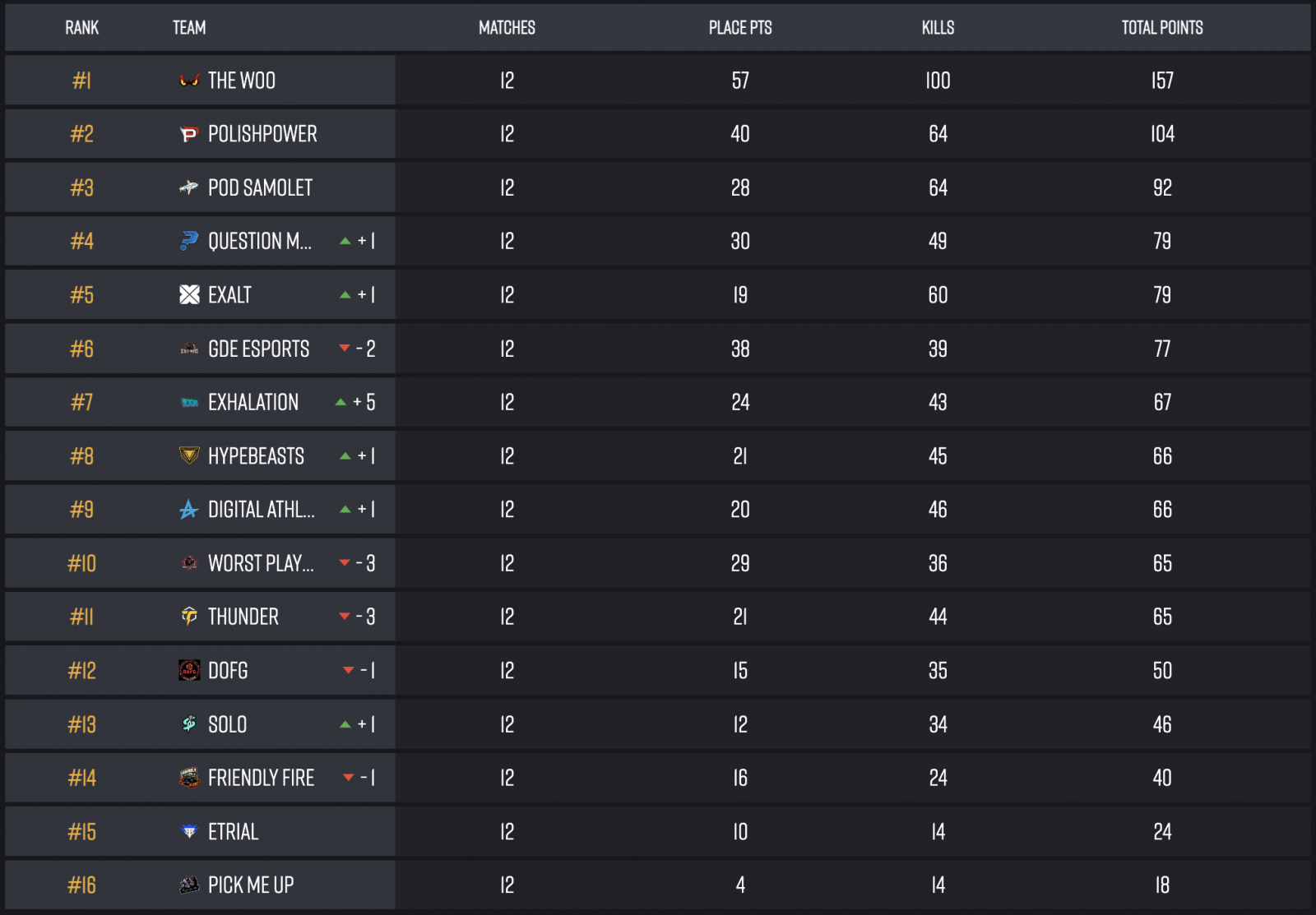This screenshot has height=915, width=1316.
Task: Click the Rank column header
Action: coord(81,28)
